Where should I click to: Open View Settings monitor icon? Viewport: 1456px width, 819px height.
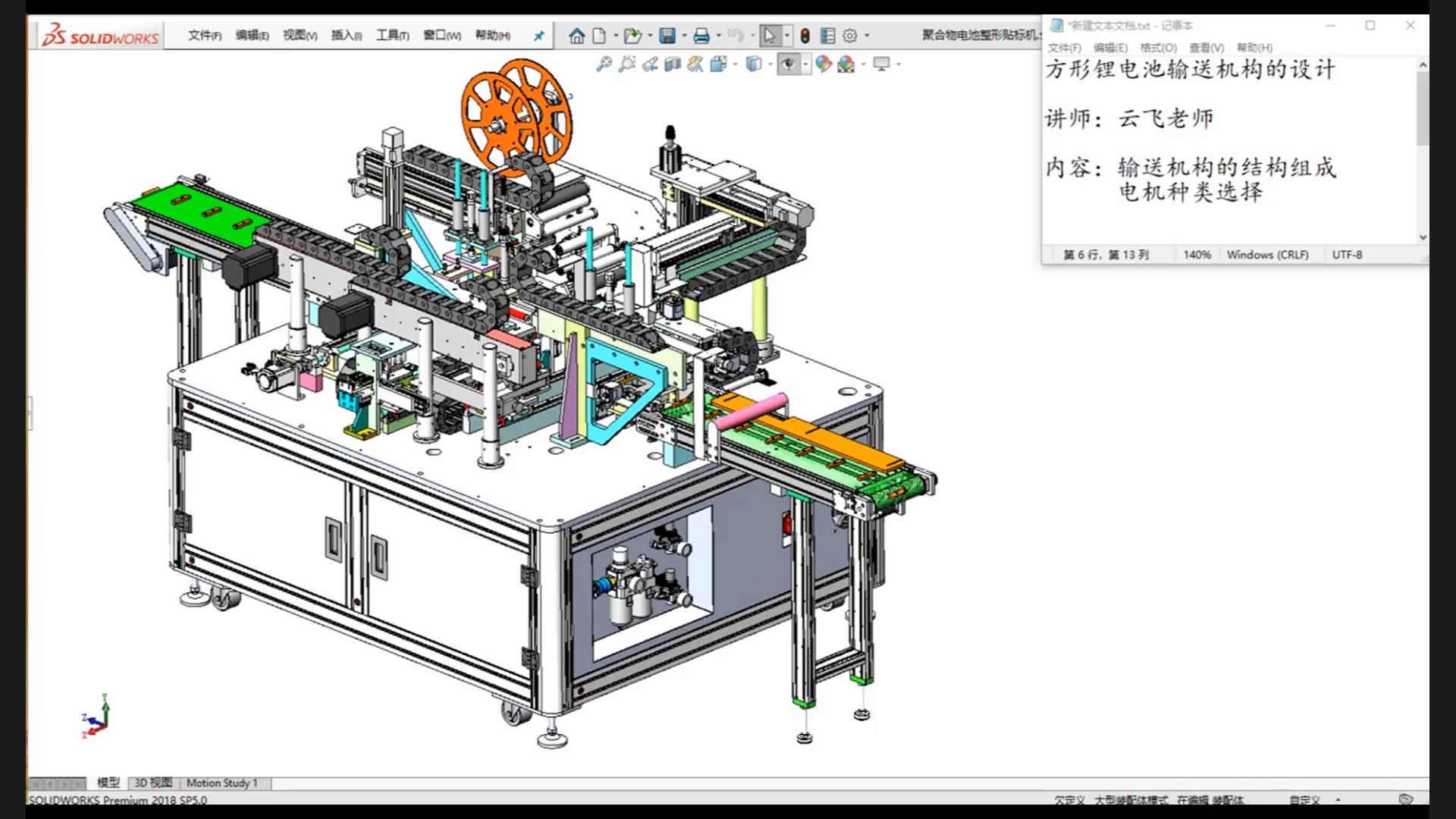[881, 64]
